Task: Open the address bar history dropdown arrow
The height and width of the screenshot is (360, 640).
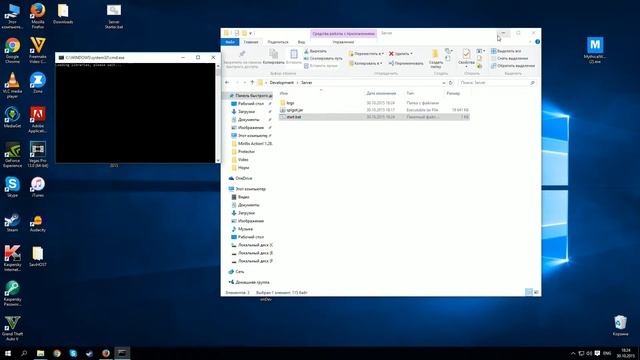Action: pyautogui.click(x=444, y=83)
